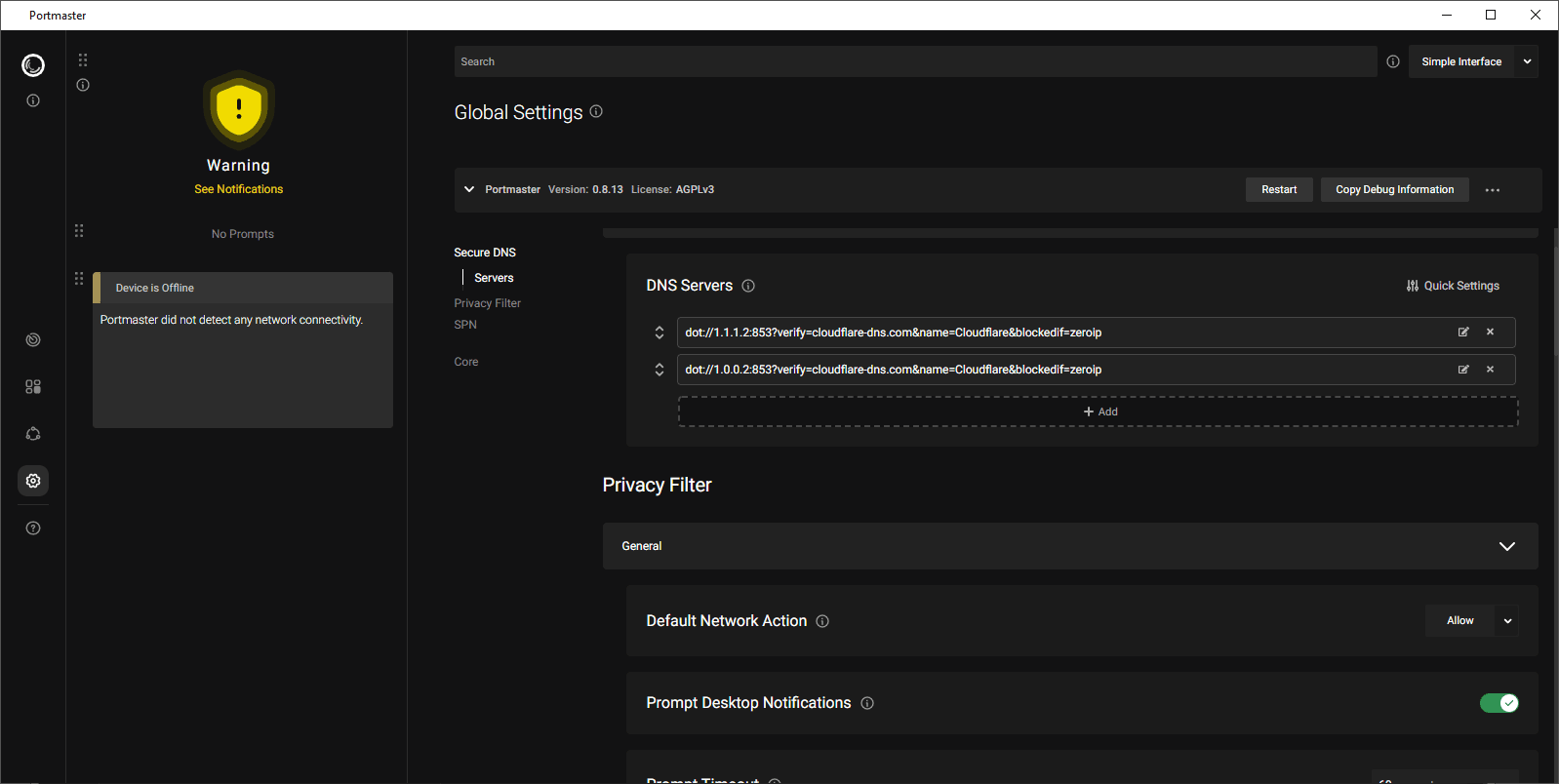The height and width of the screenshot is (784, 1559).
Task: Click reorder handle of 1.0.0.2 DNS entry
Action: click(x=660, y=370)
